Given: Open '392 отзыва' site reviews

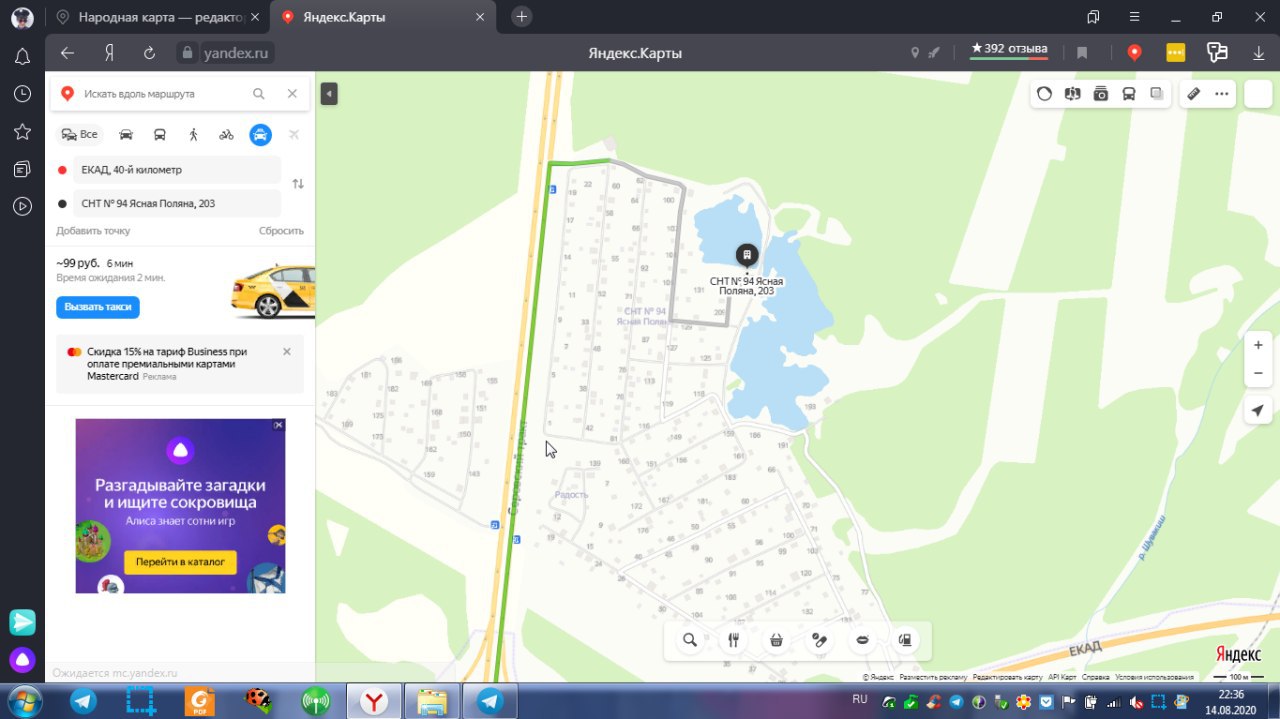Looking at the screenshot, I should 1009,49.
